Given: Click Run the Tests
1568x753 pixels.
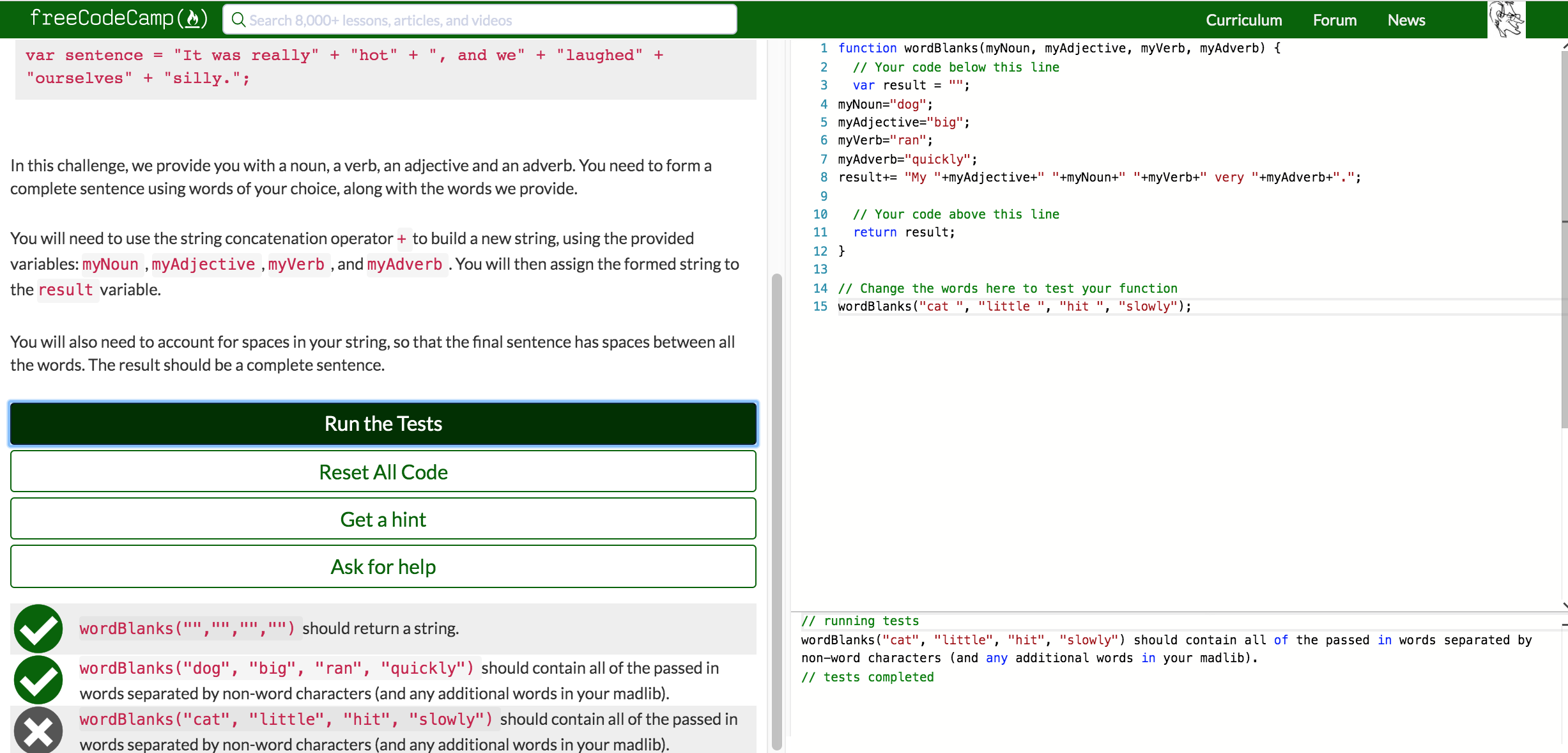Looking at the screenshot, I should pyautogui.click(x=383, y=423).
